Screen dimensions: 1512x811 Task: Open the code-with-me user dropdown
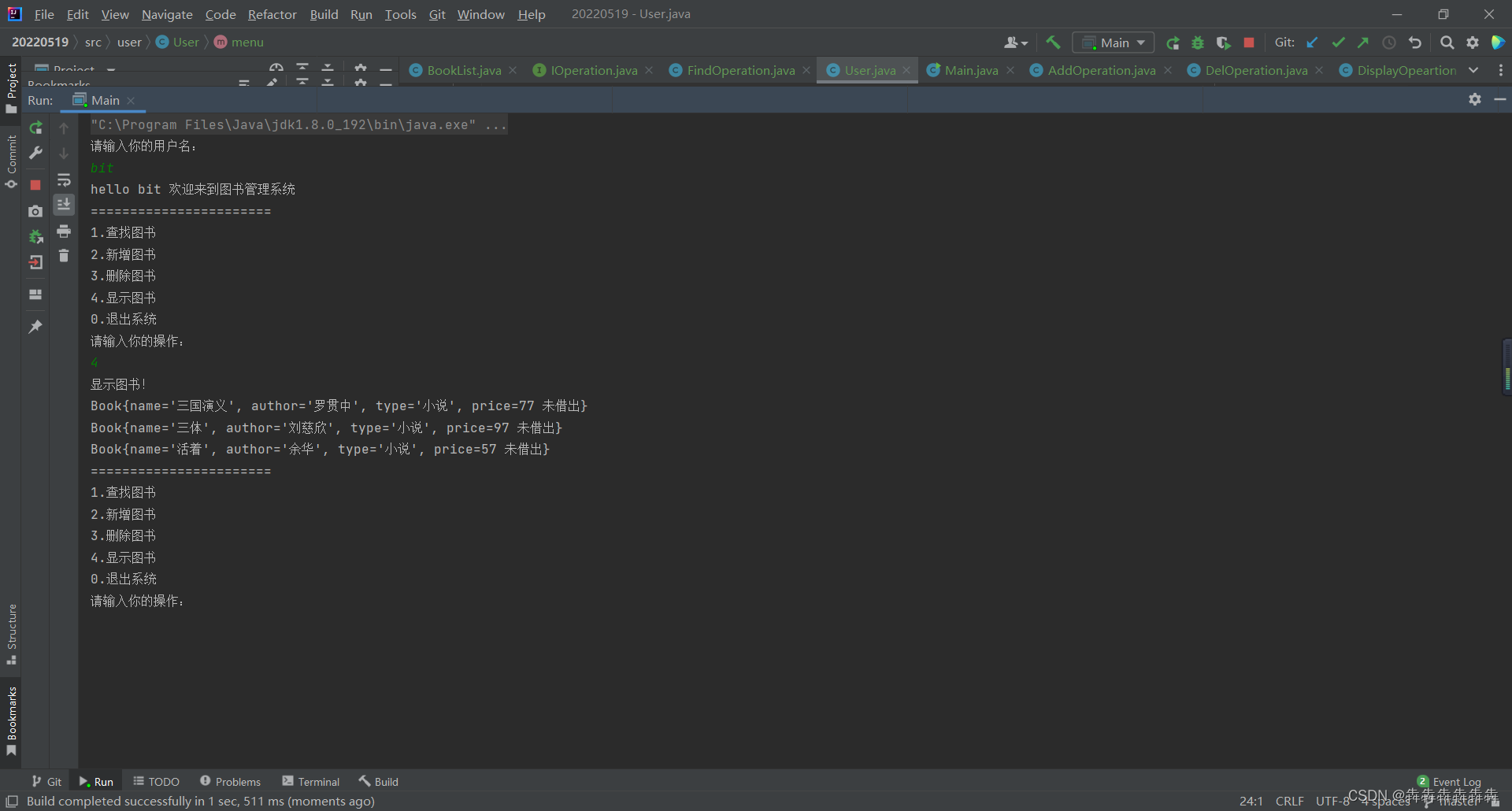pos(1016,43)
